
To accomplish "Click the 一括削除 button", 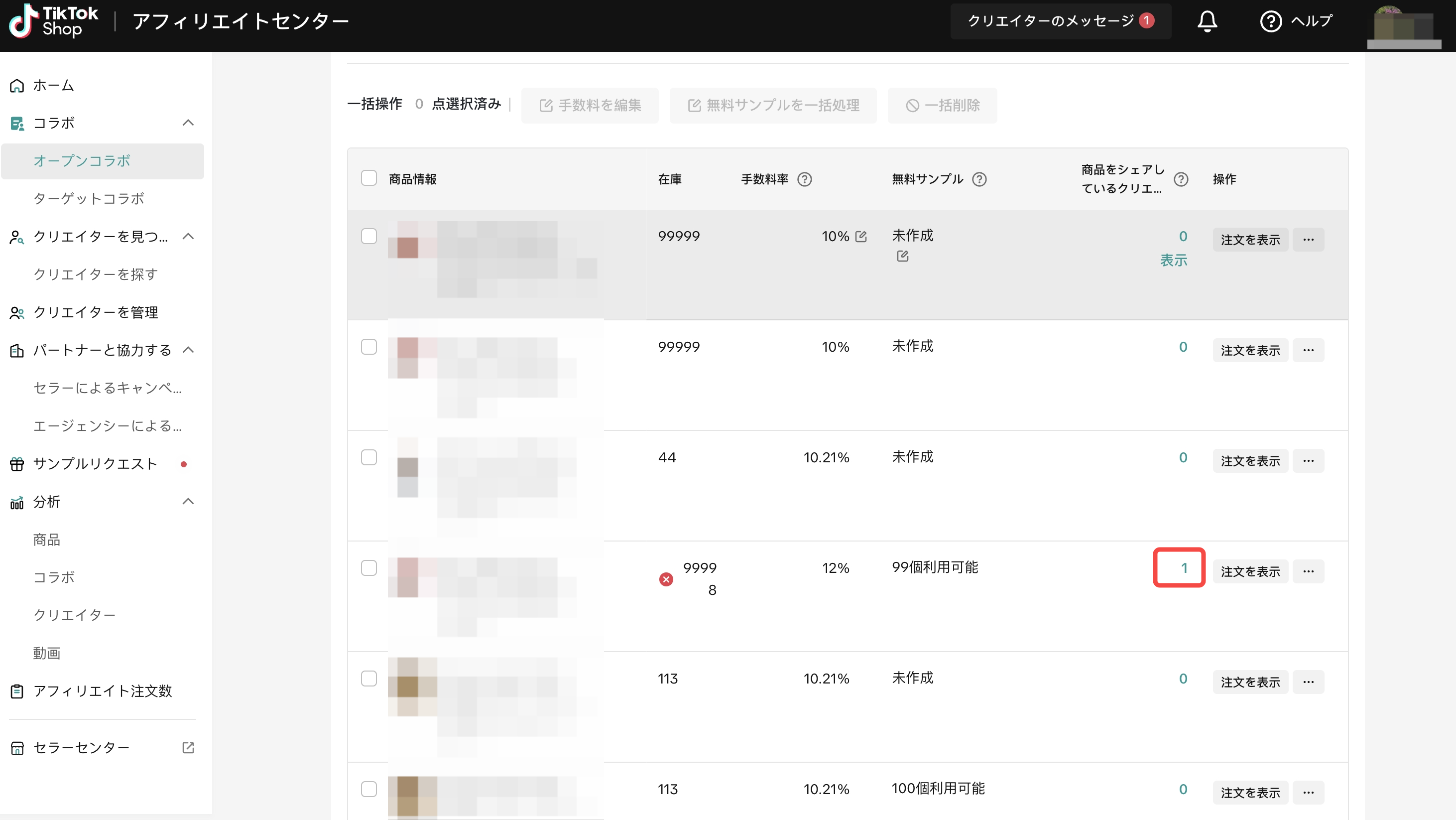I will tap(942, 105).
